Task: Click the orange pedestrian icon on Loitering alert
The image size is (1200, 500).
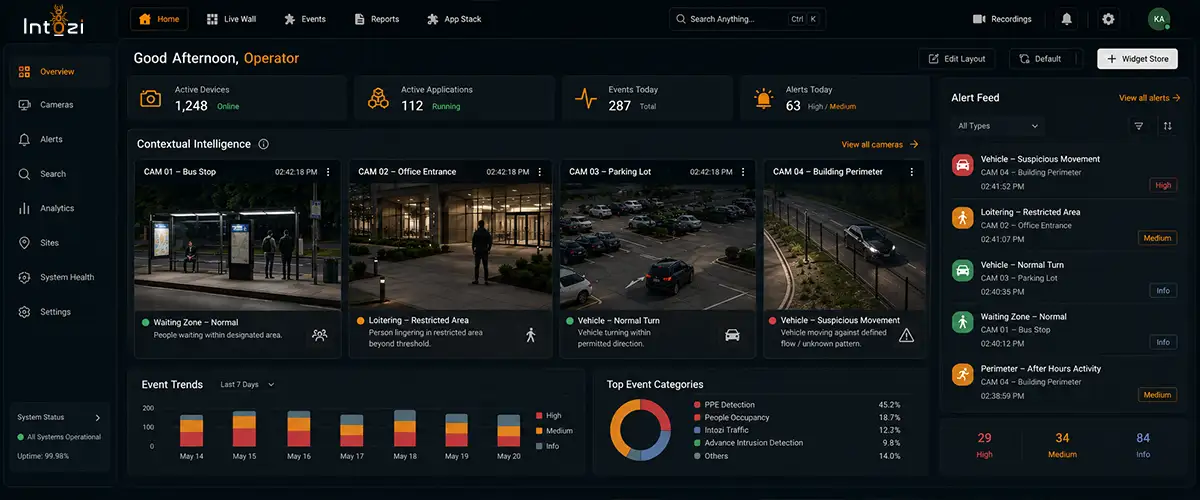Action: click(x=962, y=218)
